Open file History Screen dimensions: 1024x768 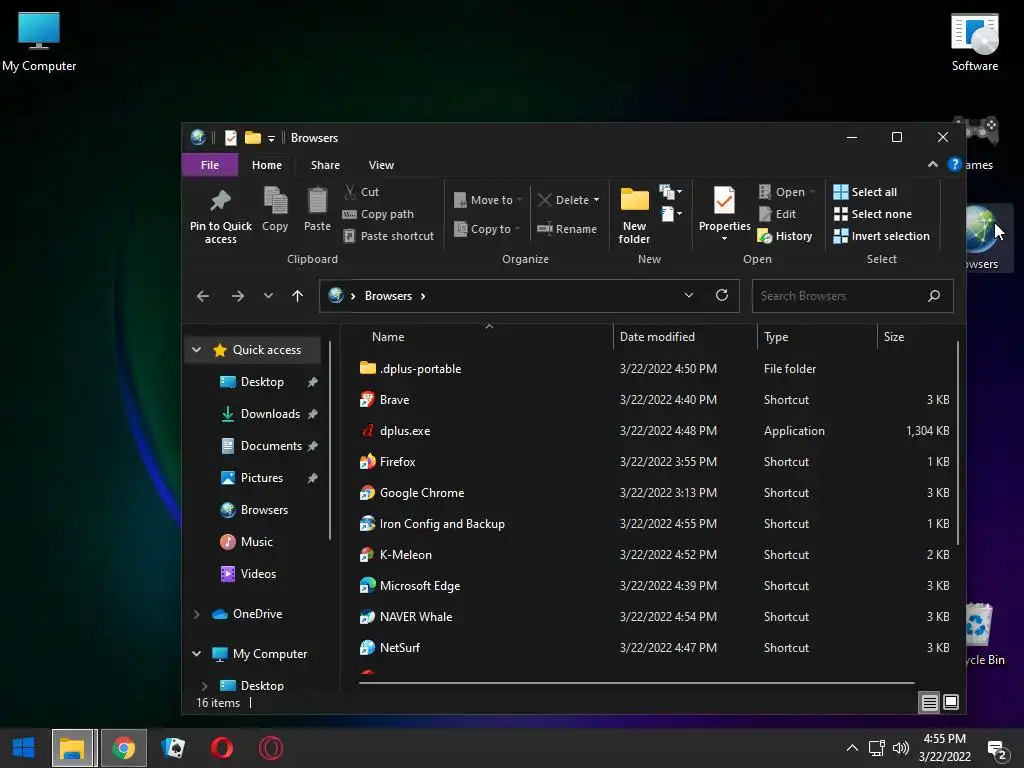coord(784,236)
